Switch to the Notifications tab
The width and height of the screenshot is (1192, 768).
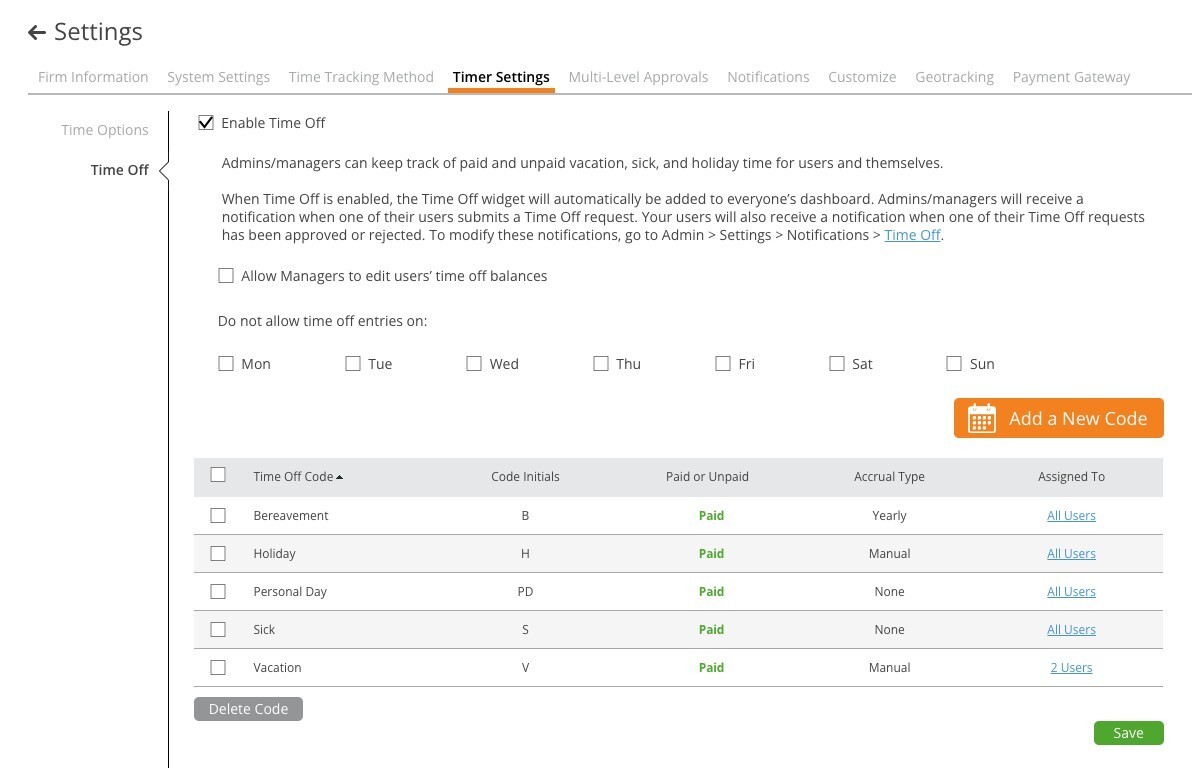coord(768,77)
